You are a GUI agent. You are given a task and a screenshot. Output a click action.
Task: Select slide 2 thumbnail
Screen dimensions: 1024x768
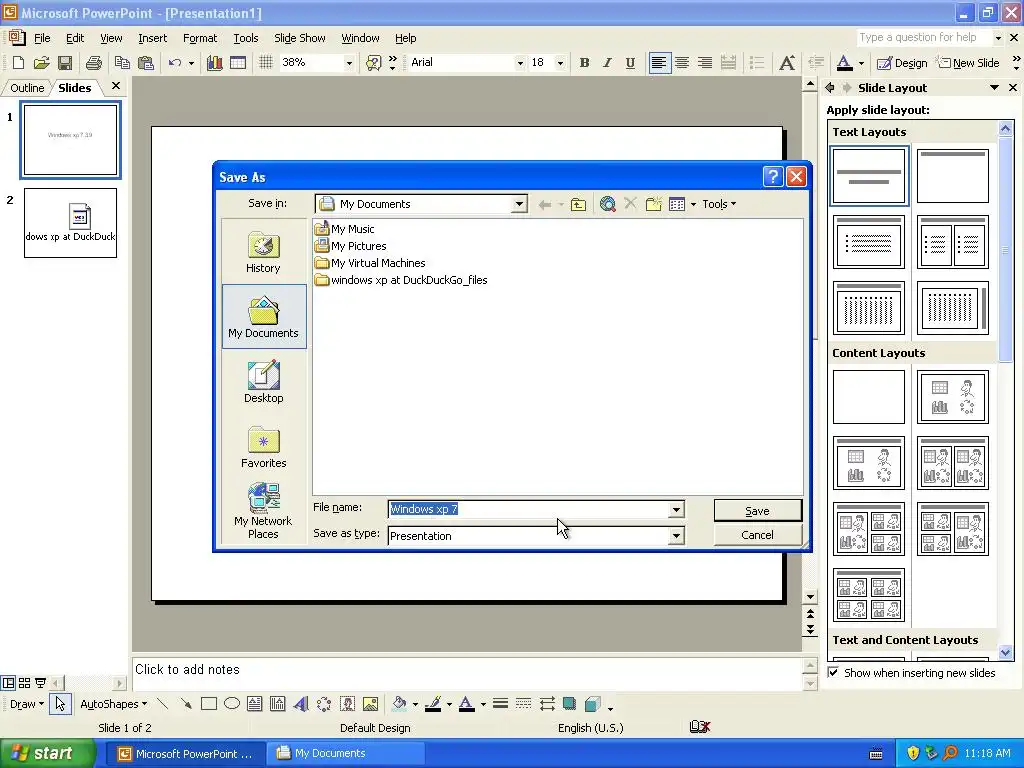71,223
